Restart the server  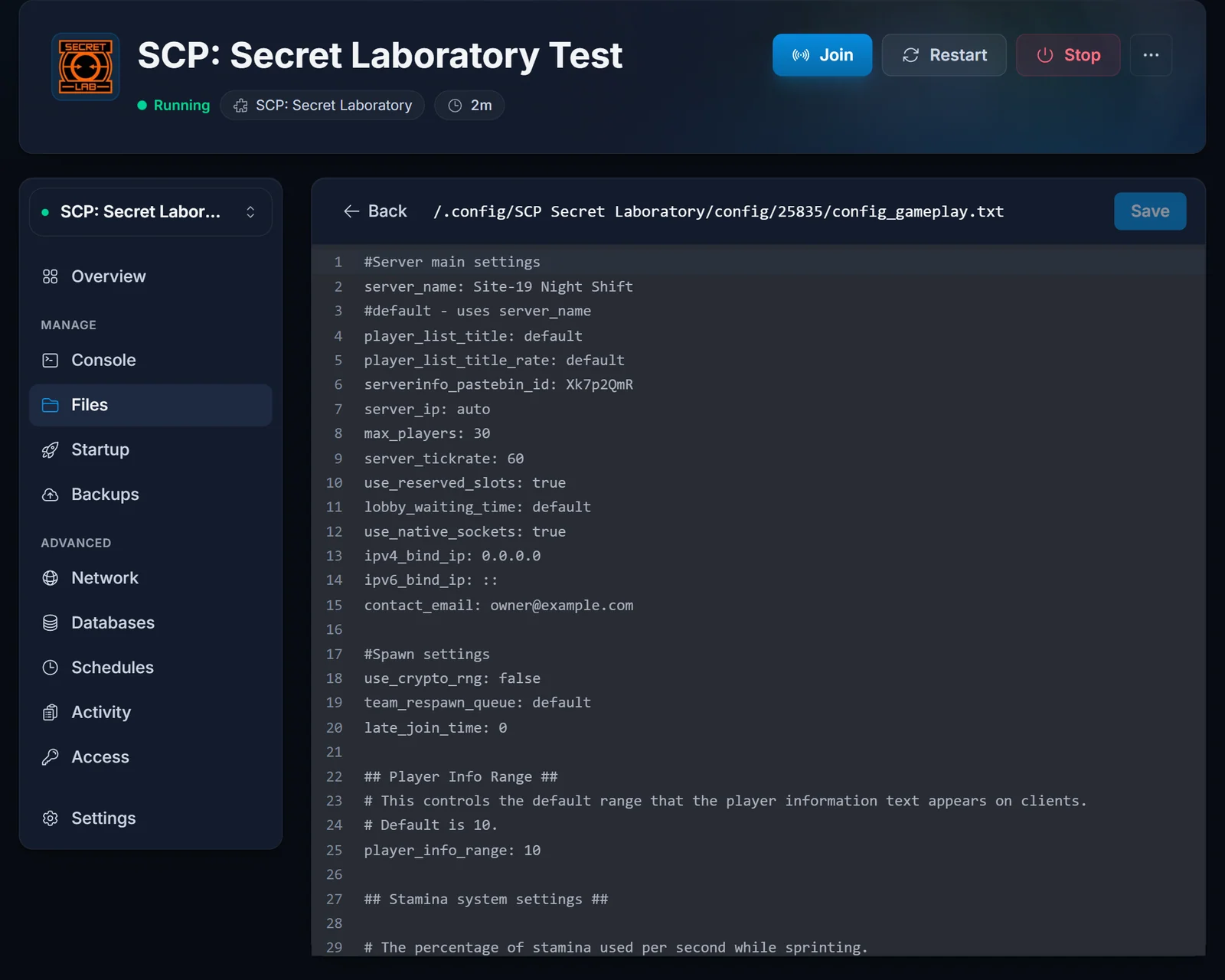point(944,55)
